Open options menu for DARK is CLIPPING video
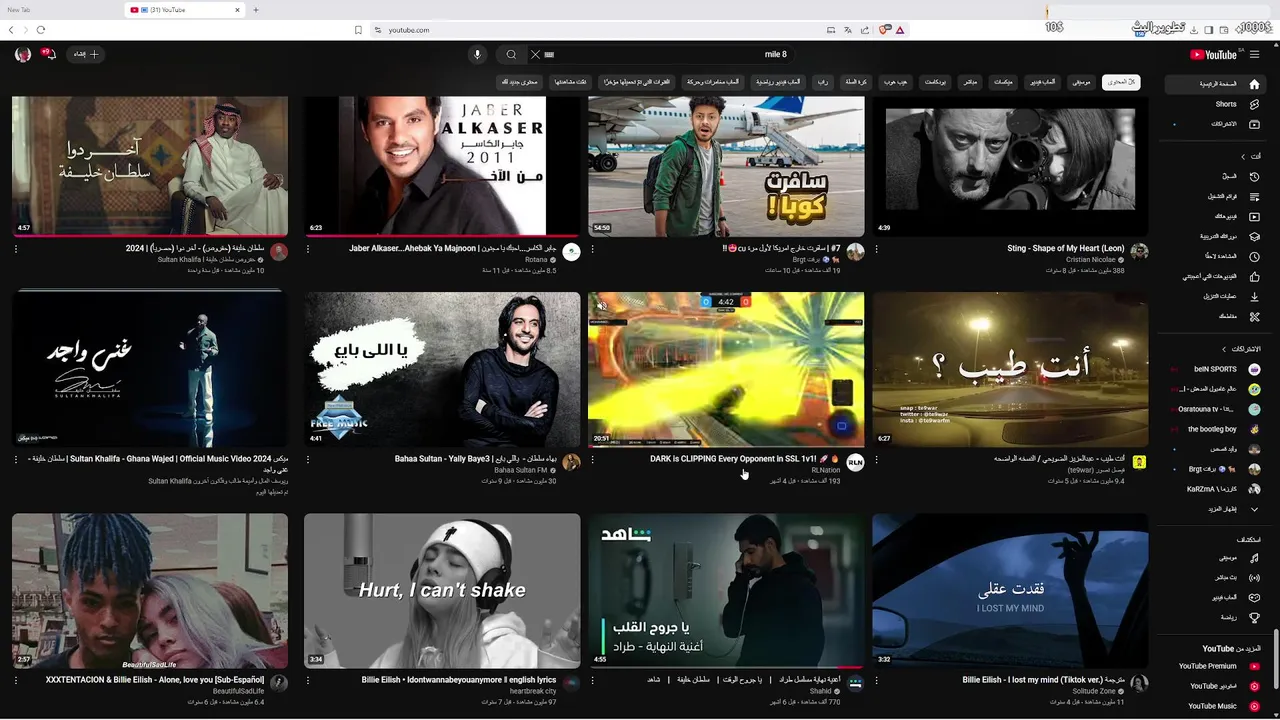Image resolution: width=1280 pixels, height=720 pixels. click(x=592, y=460)
